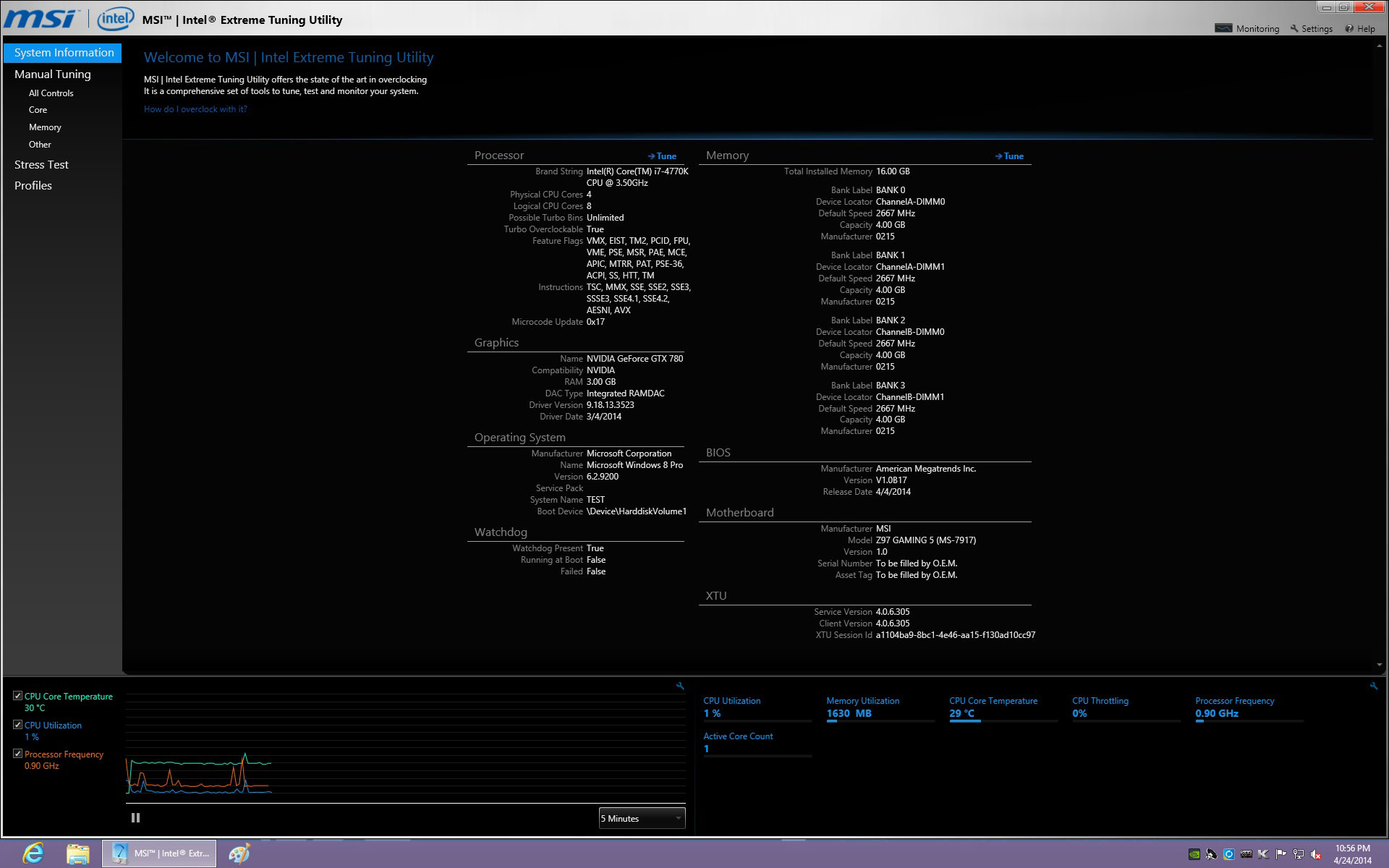Click the Active Core Count tile
The image size is (1389, 868).
tap(757, 744)
